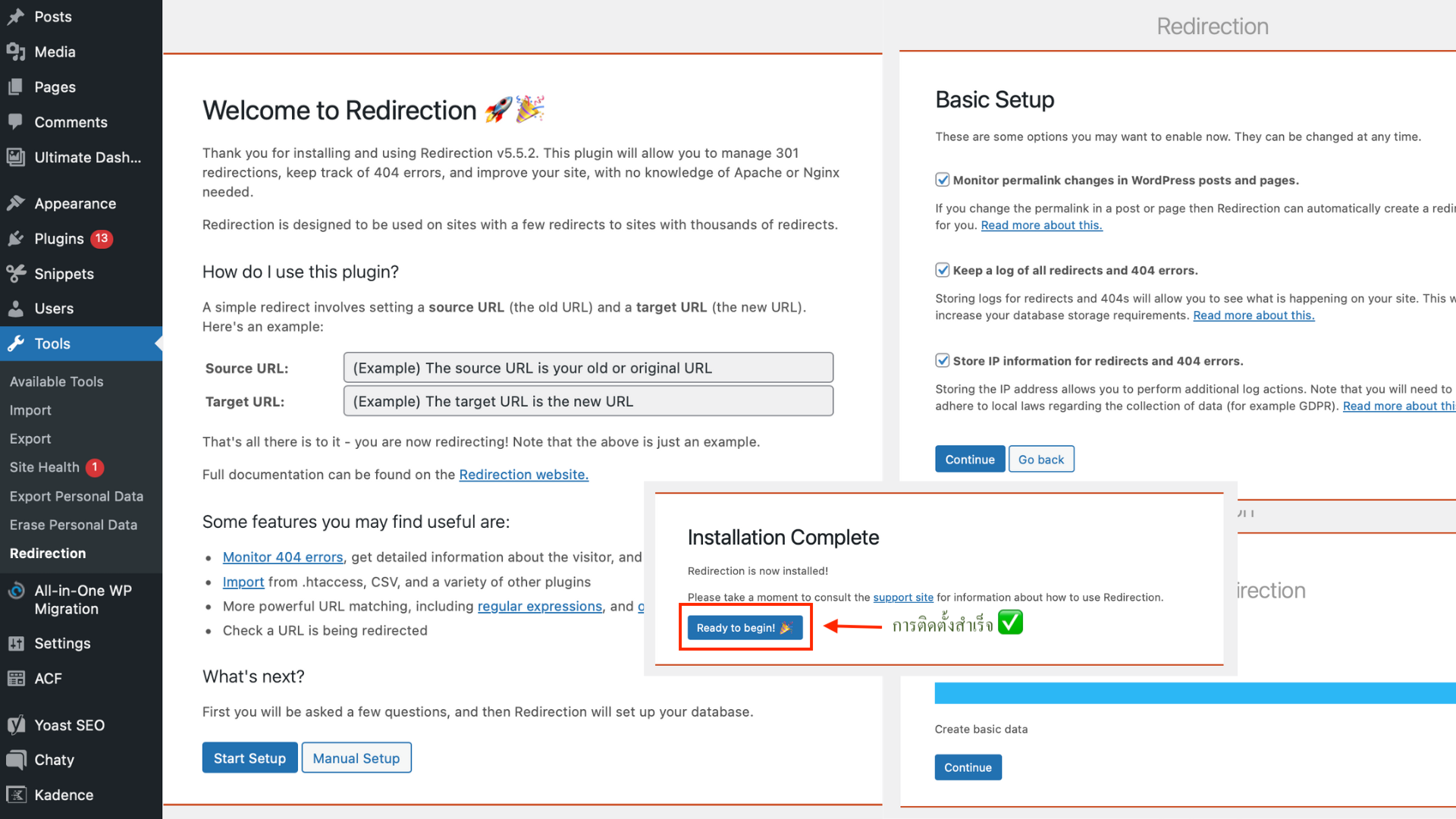Click the Source URL example field

588,368
